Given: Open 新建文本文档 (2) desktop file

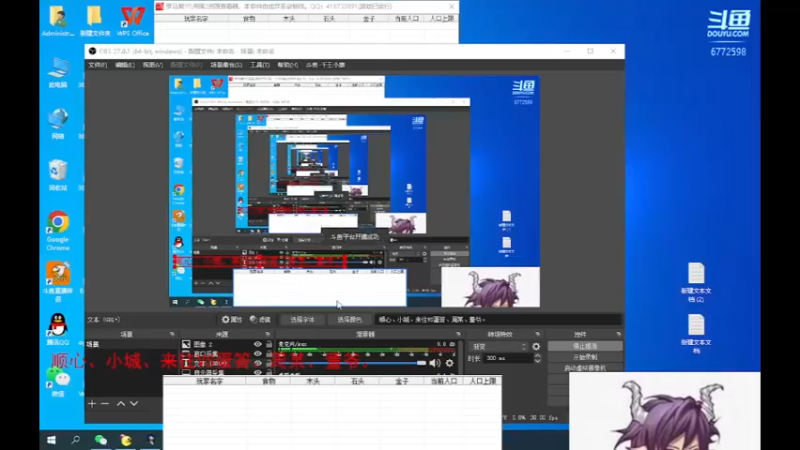Looking at the screenshot, I should [696, 282].
